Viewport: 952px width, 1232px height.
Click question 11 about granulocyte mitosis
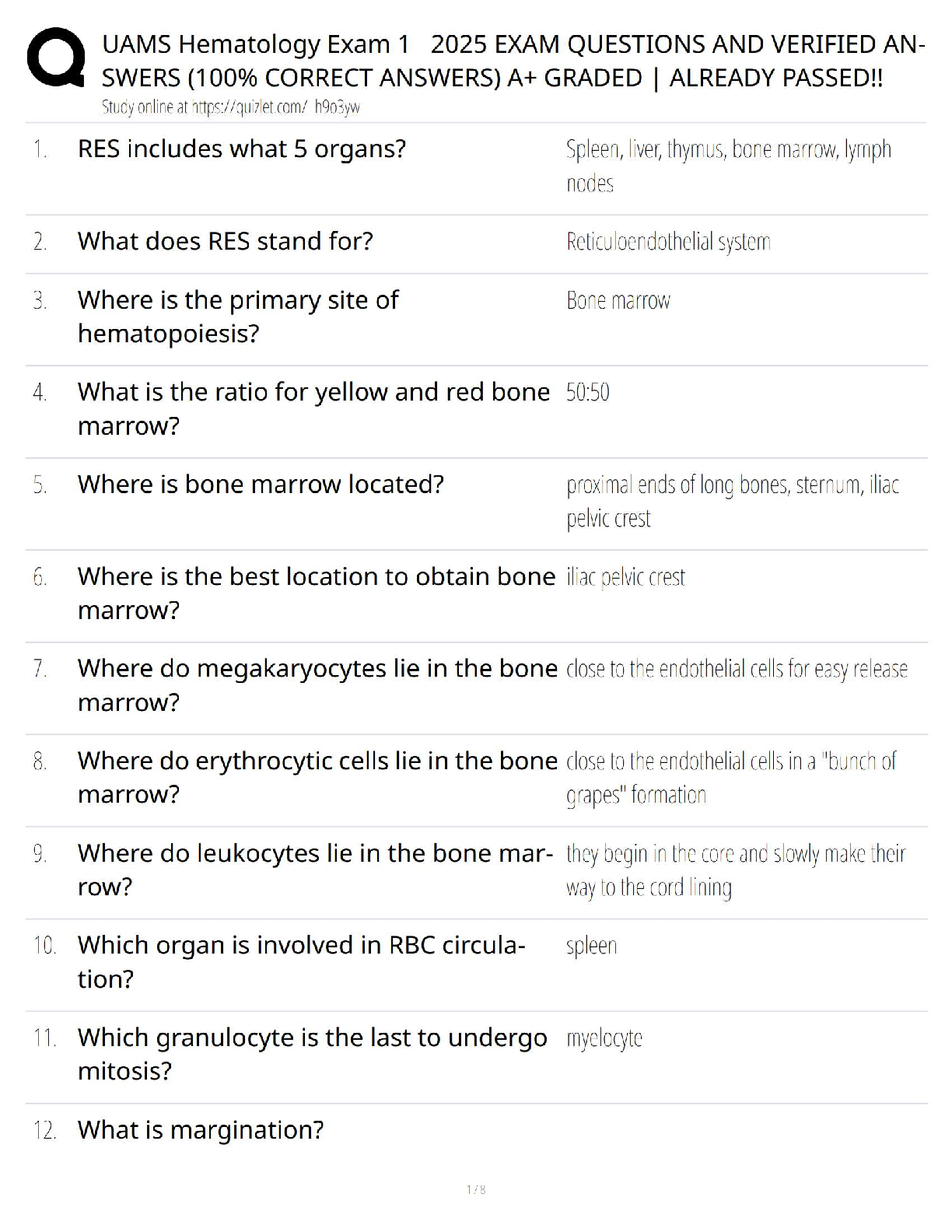tap(313, 1054)
